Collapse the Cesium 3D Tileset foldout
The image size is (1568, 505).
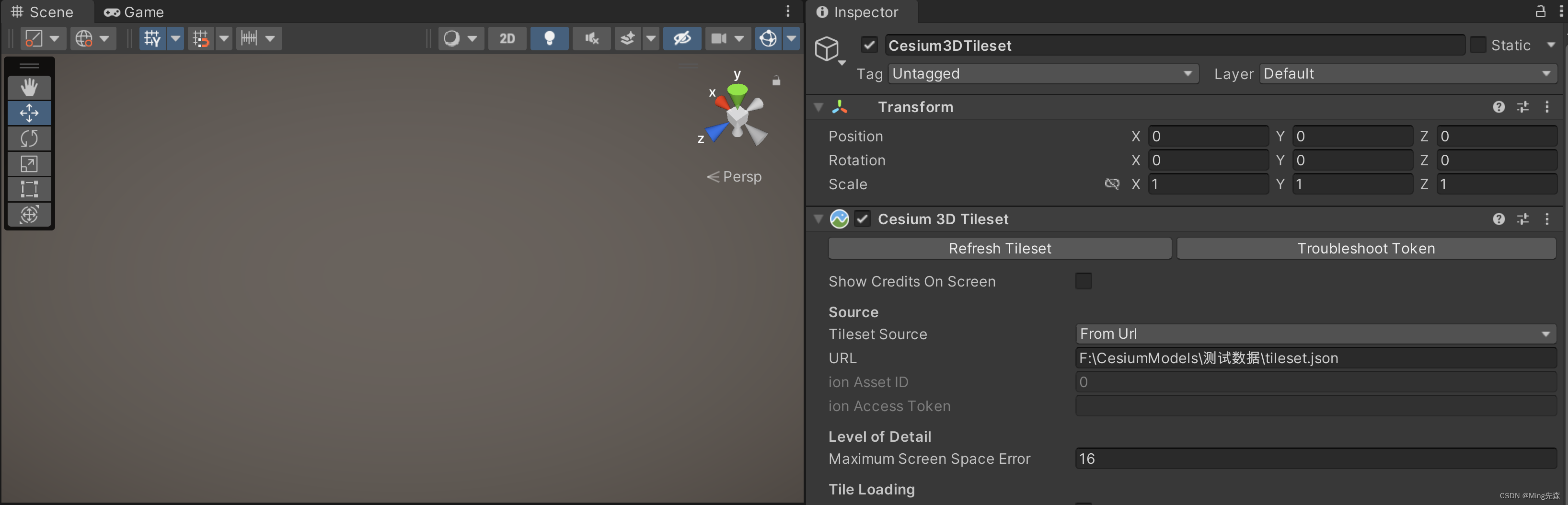click(819, 219)
